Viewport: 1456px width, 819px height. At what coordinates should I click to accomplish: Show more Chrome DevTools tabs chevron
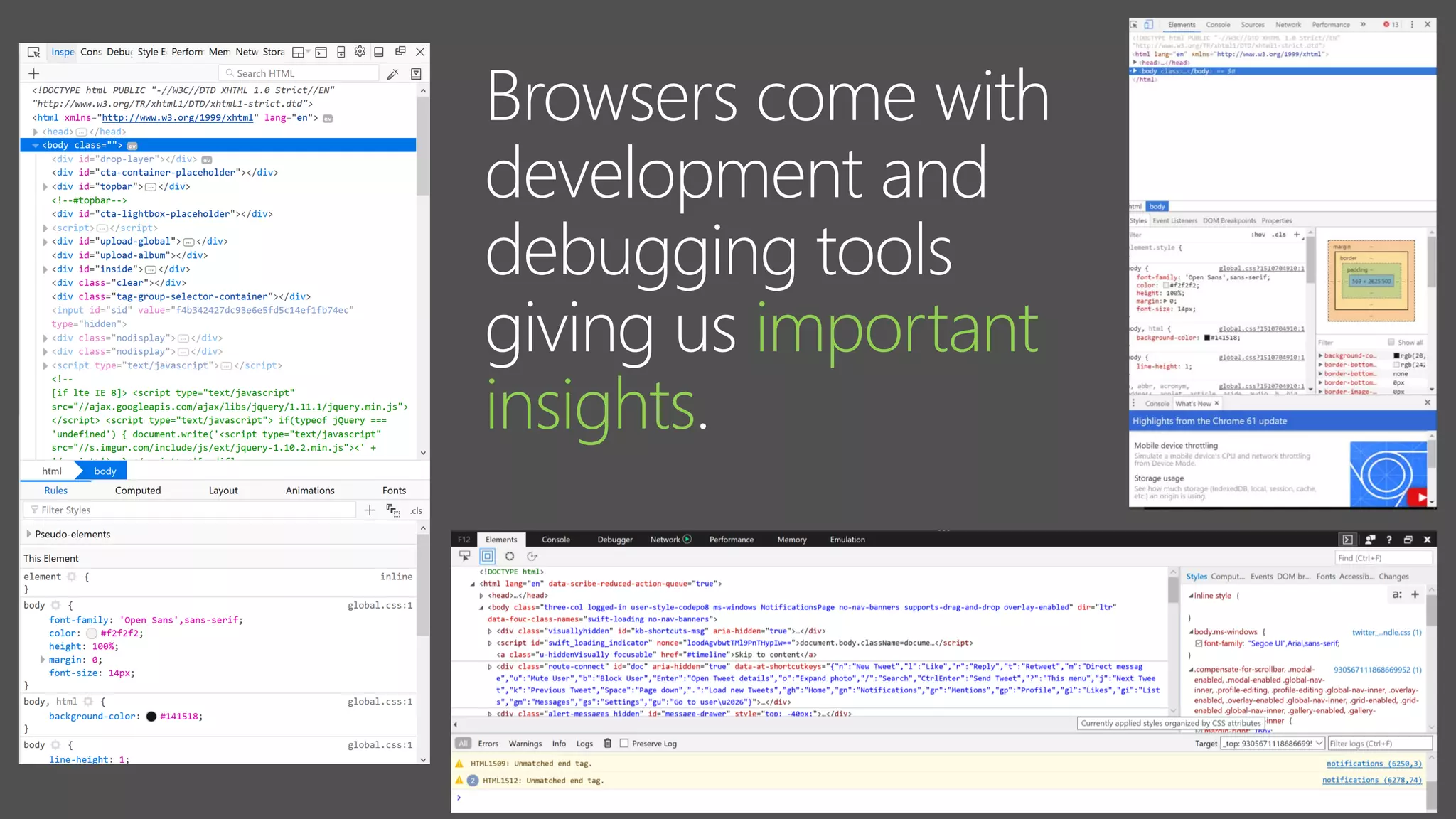pyautogui.click(x=1363, y=25)
